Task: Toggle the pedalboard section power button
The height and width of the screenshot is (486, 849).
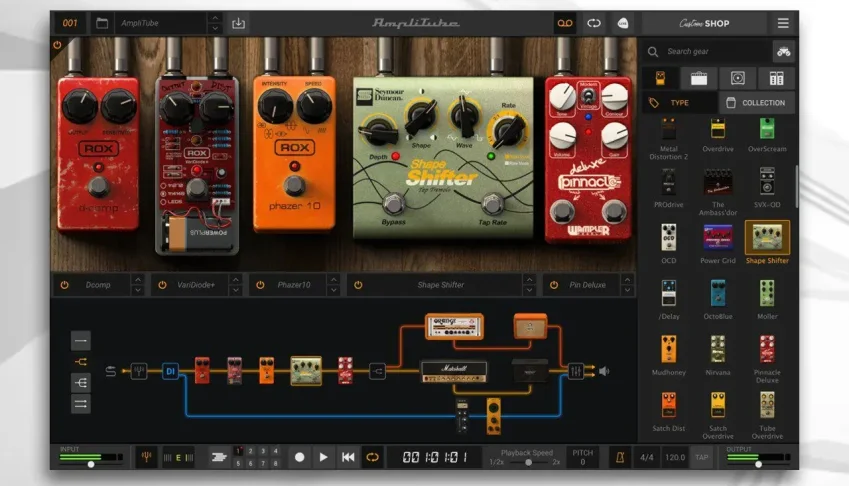Action: (x=57, y=45)
